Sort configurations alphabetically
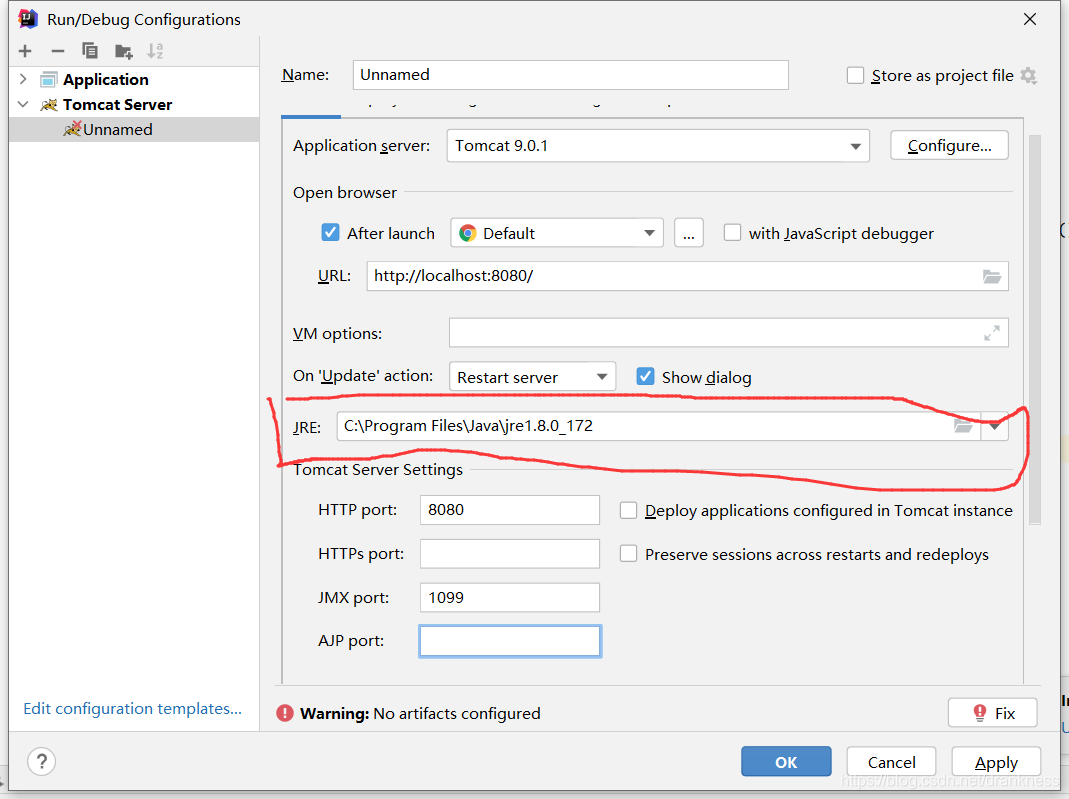Viewport: 1069px width, 799px height. (x=155, y=51)
